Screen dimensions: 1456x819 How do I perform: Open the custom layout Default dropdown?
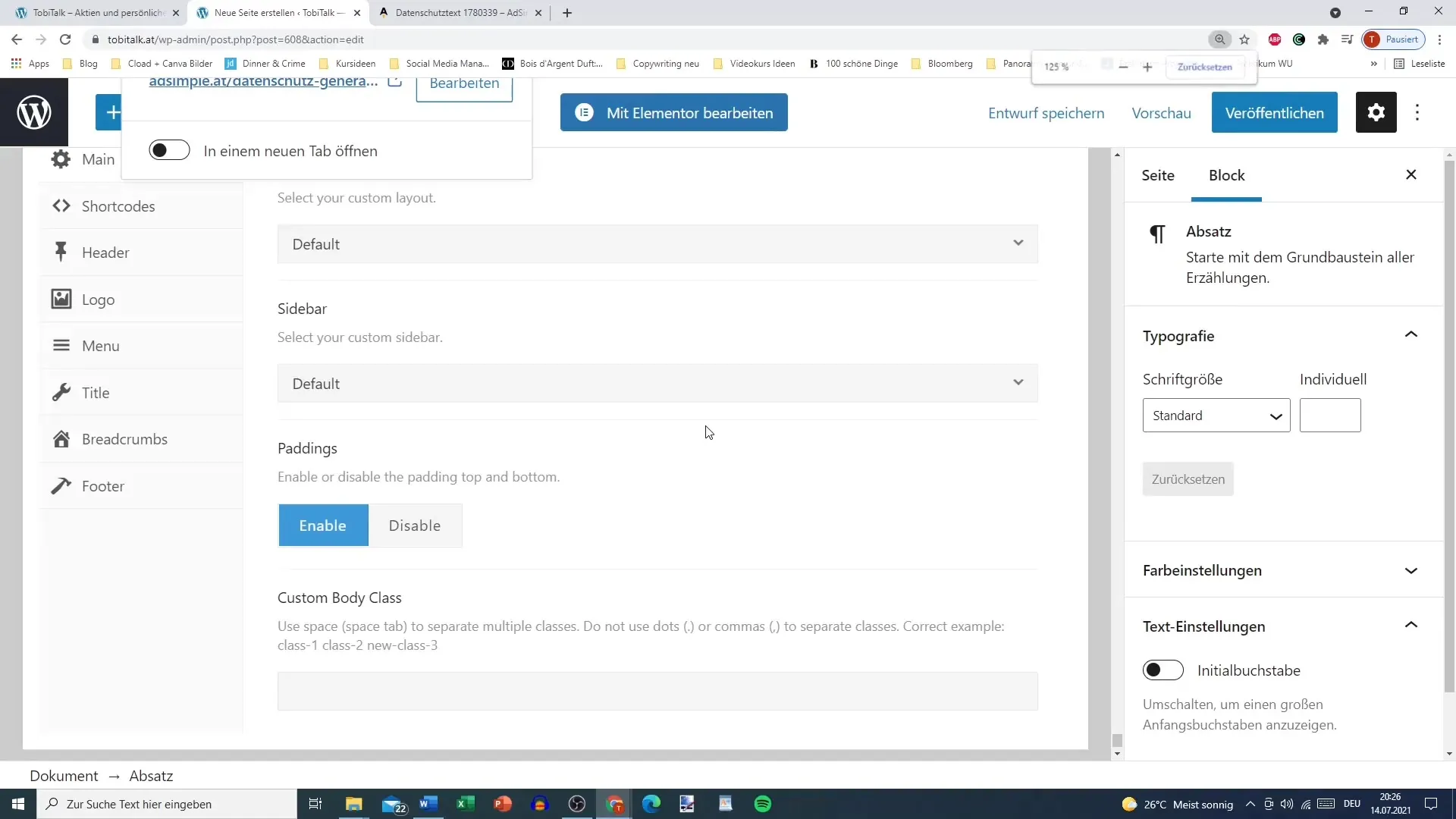(657, 244)
